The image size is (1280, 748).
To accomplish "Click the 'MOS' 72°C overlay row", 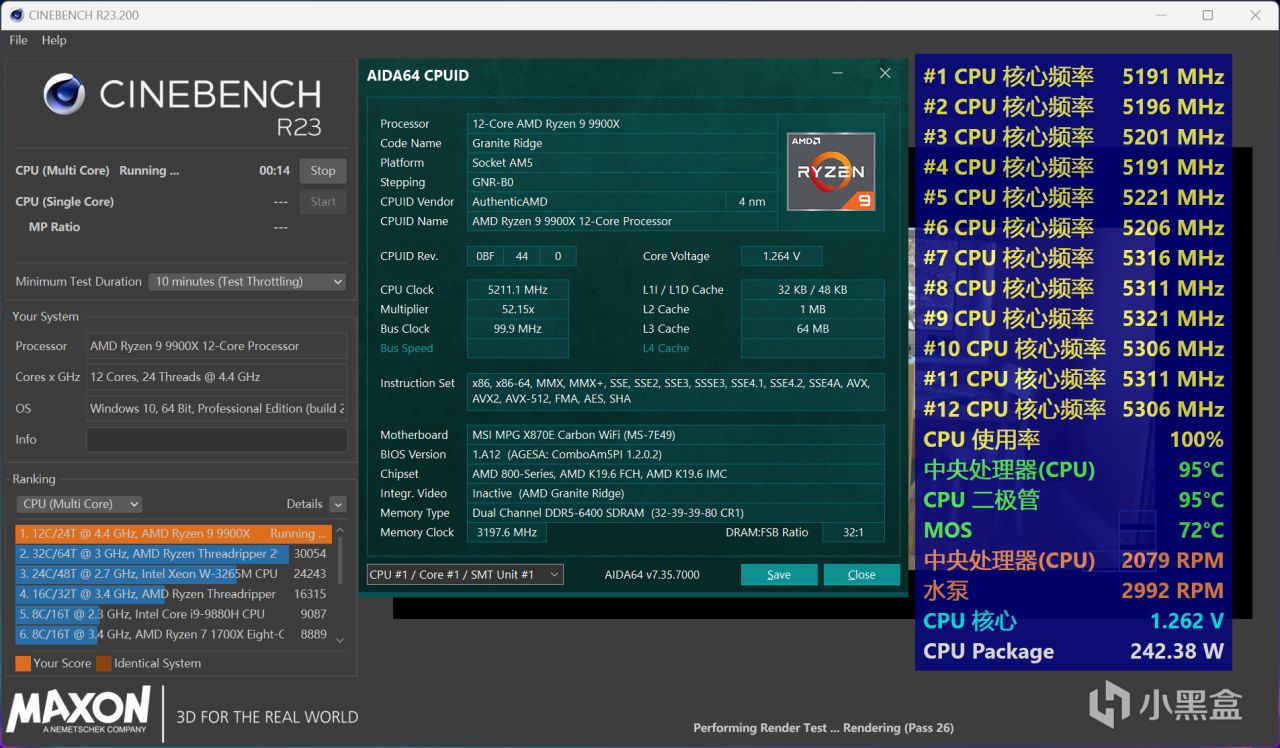I will point(1073,530).
